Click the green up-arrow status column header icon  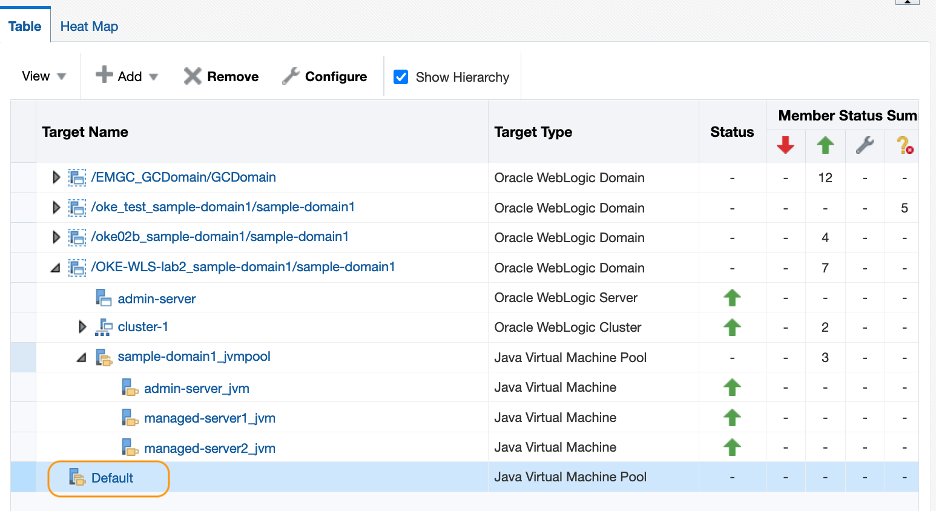tap(825, 146)
